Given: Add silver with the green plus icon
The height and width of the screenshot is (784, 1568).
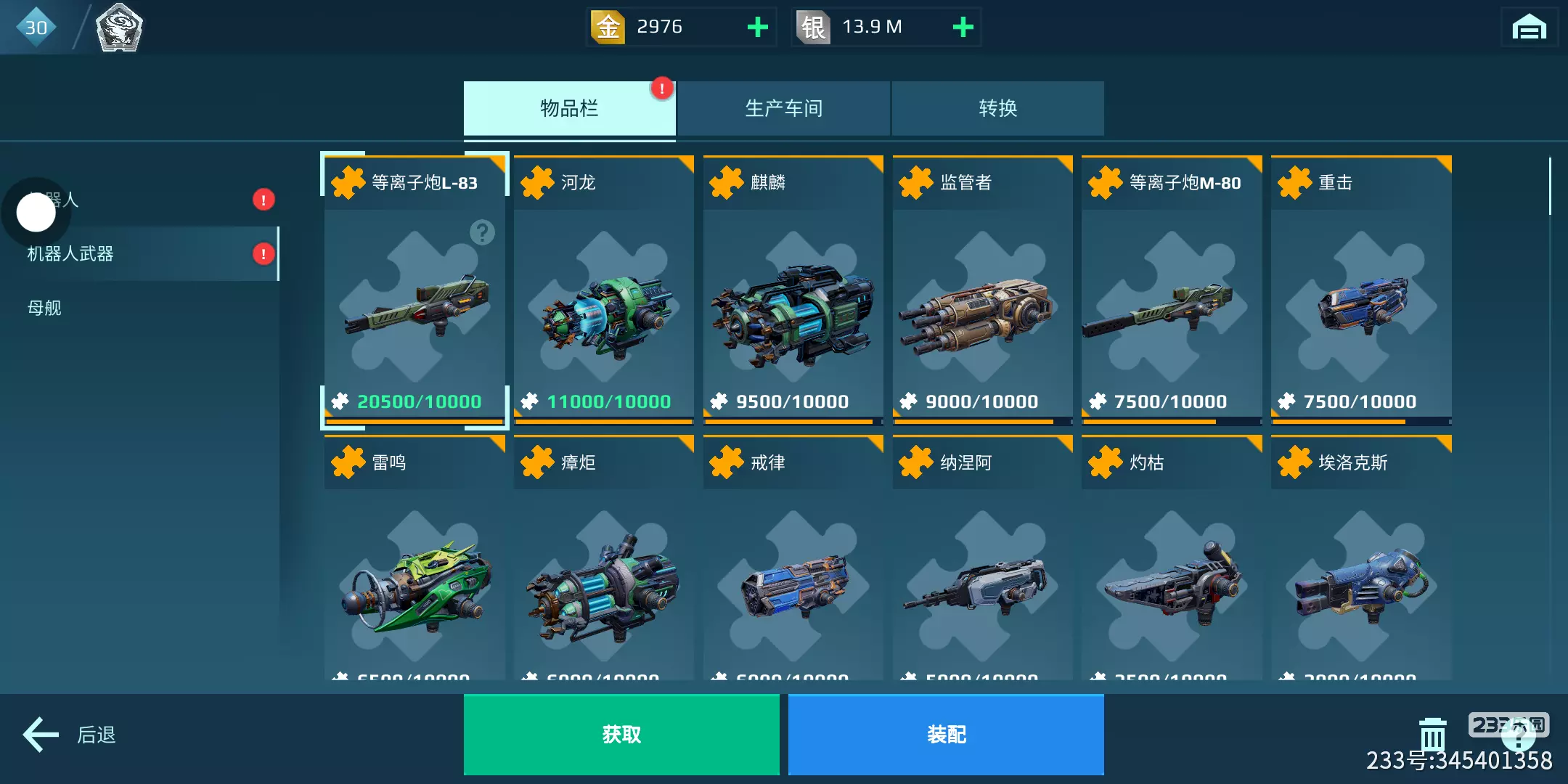Looking at the screenshot, I should (x=963, y=27).
